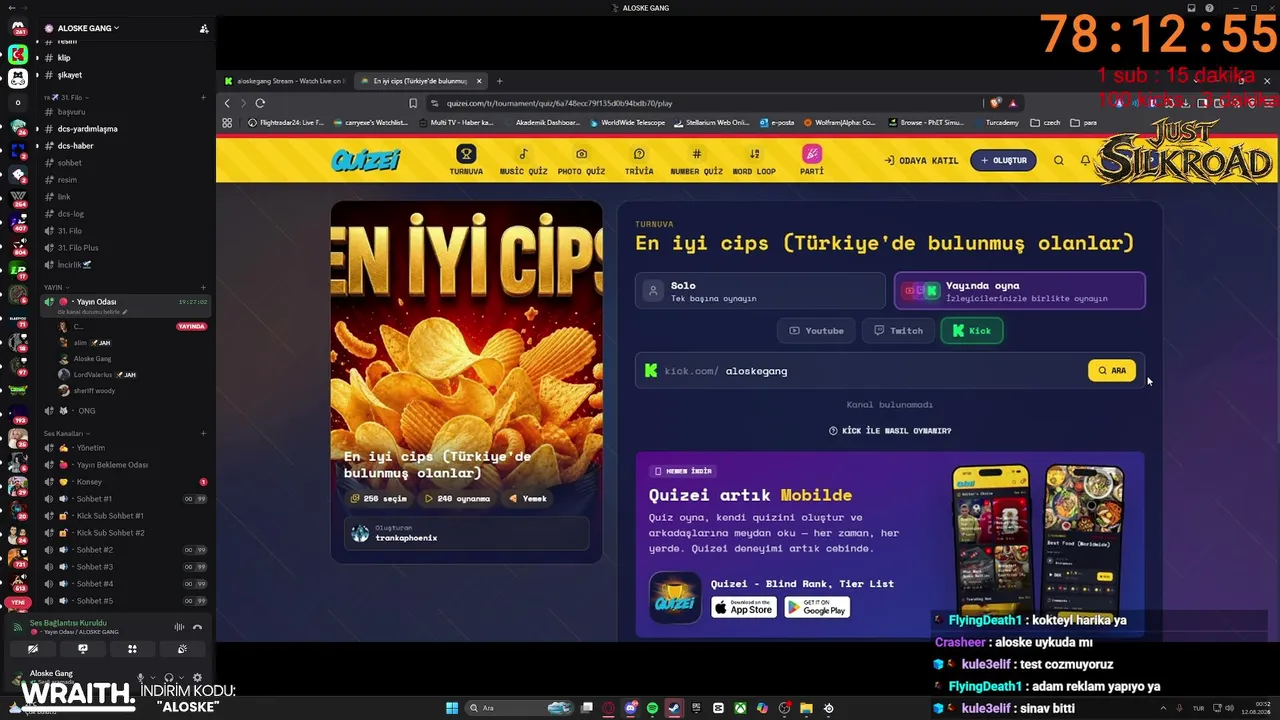
Task: Open Discord noise suppression options
Action: click(x=179, y=627)
